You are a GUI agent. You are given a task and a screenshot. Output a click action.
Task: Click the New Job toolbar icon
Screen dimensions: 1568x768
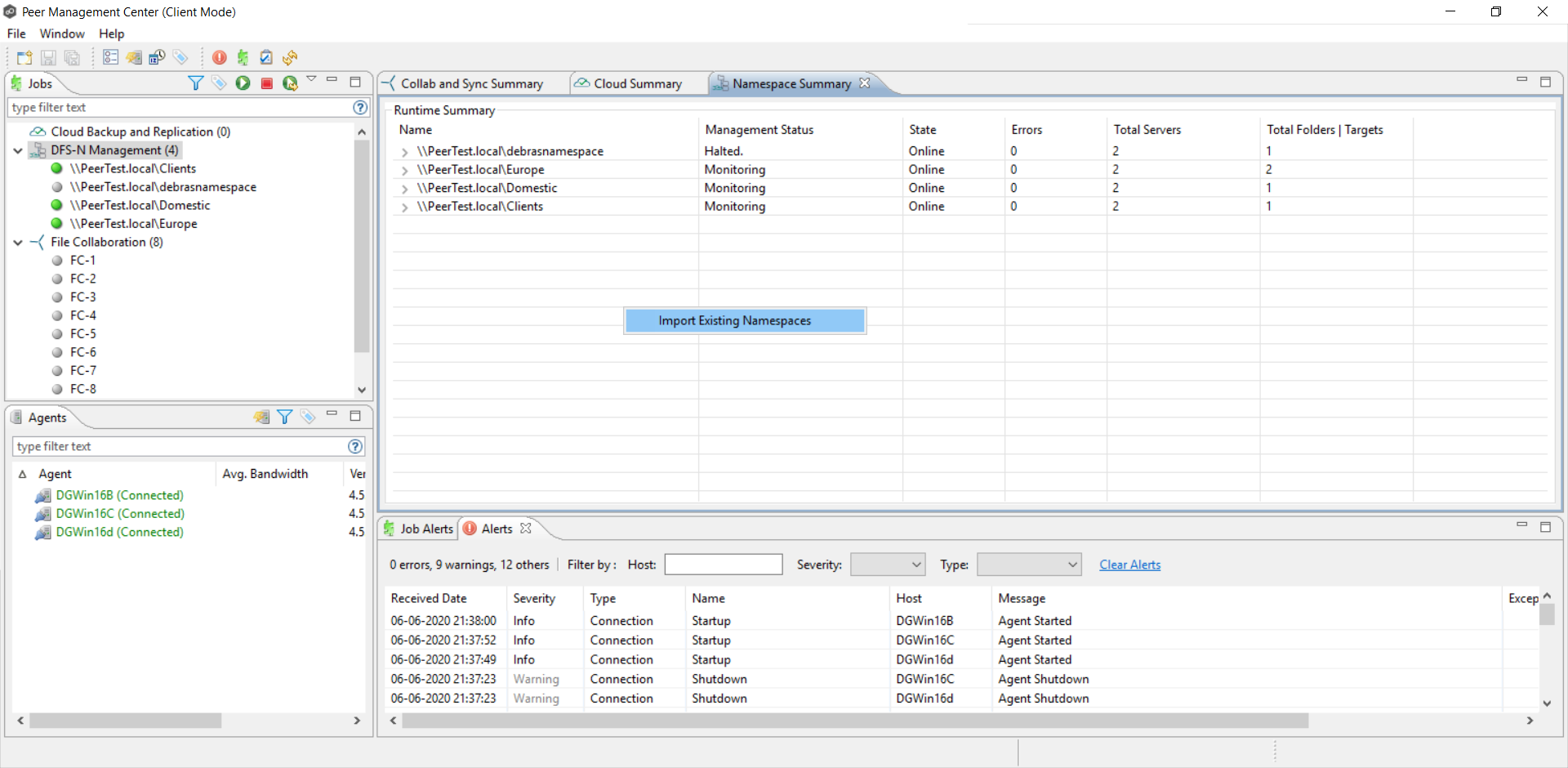coord(24,57)
